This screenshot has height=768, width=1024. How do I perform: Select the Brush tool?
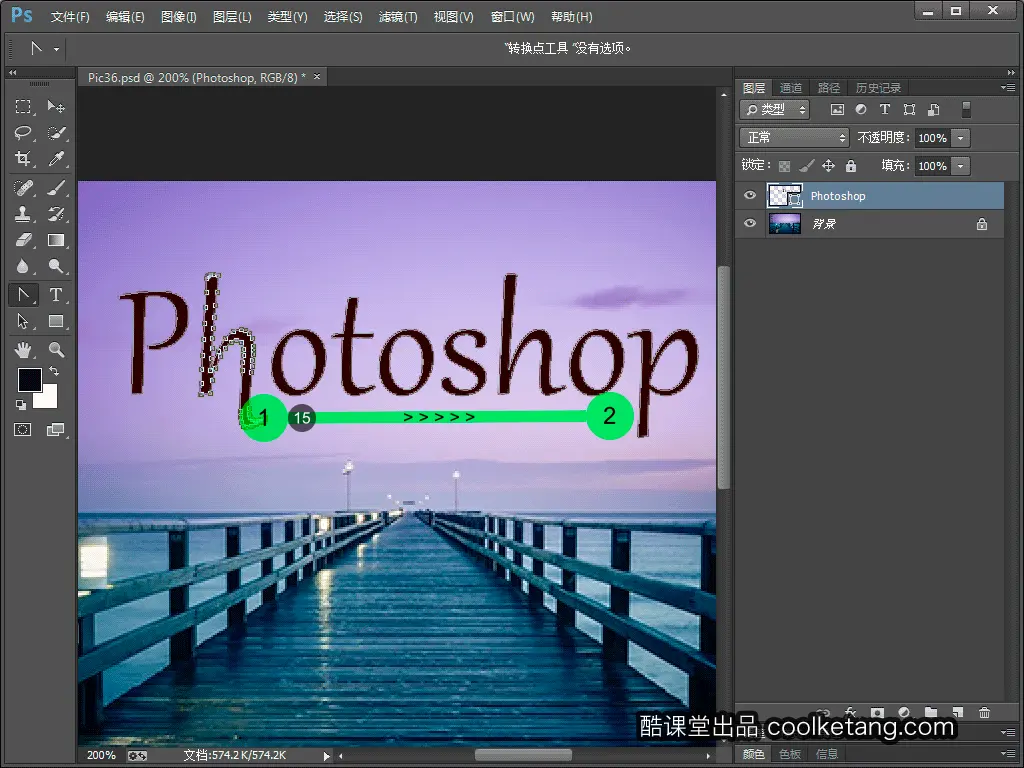click(56, 188)
